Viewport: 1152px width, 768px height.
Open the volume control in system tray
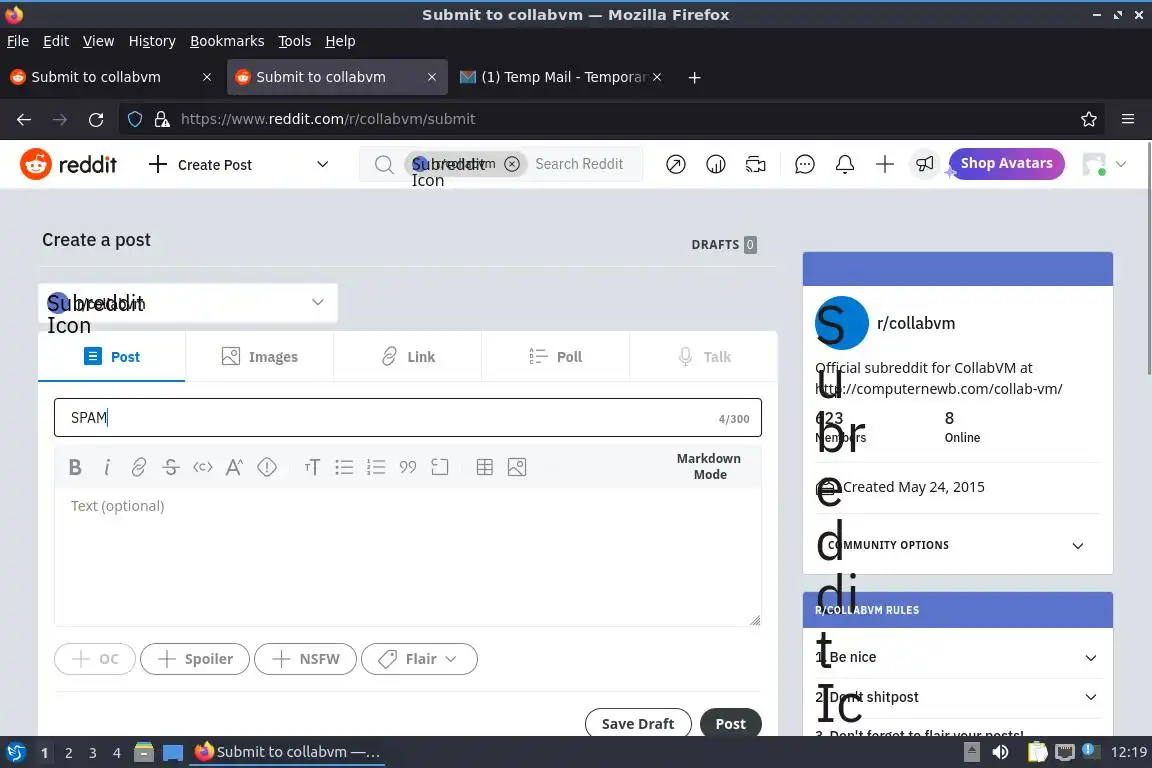pos(1000,752)
